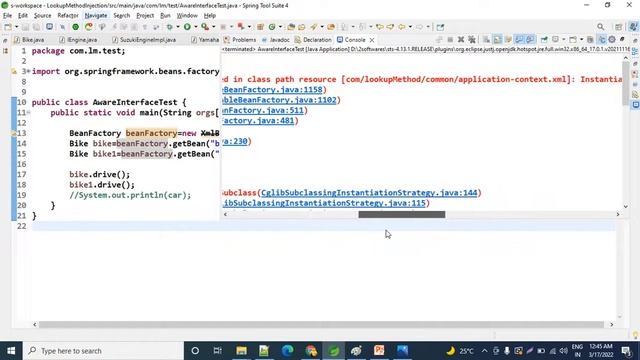The image size is (640, 360).
Task: Switch to the Problems view tab
Action: click(x=240, y=40)
